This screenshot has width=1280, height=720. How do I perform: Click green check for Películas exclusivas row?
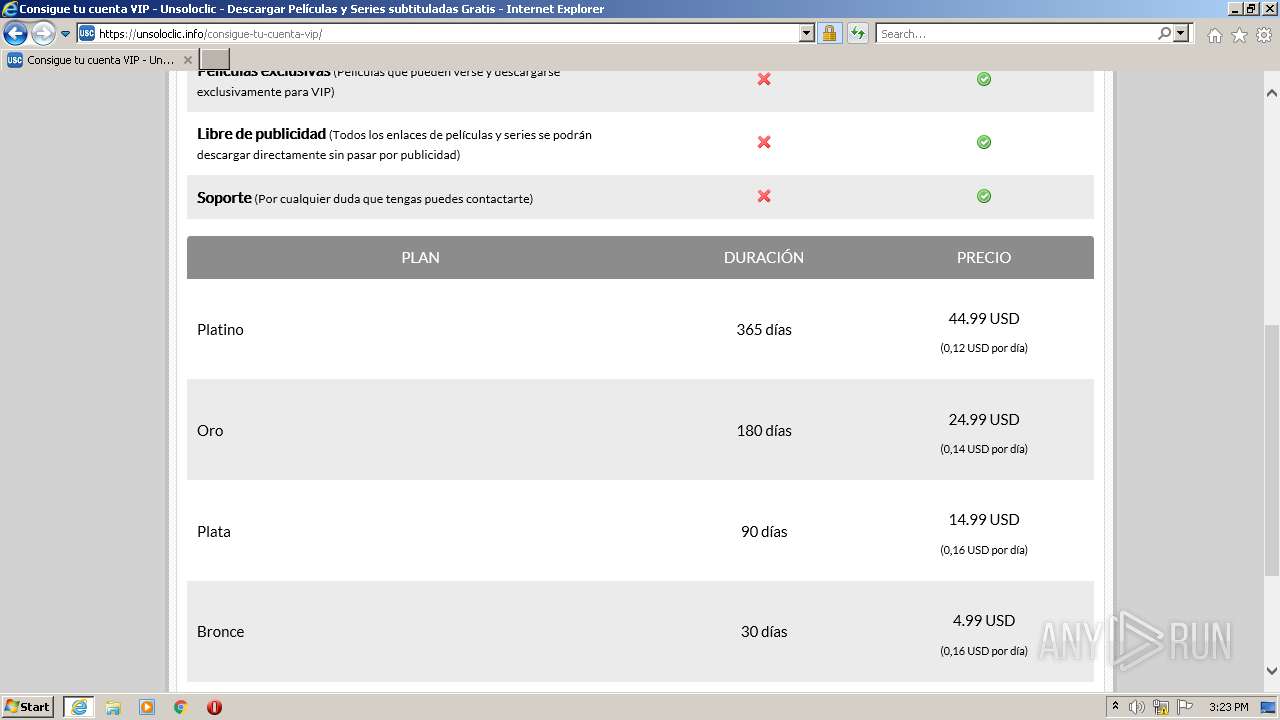(984, 78)
